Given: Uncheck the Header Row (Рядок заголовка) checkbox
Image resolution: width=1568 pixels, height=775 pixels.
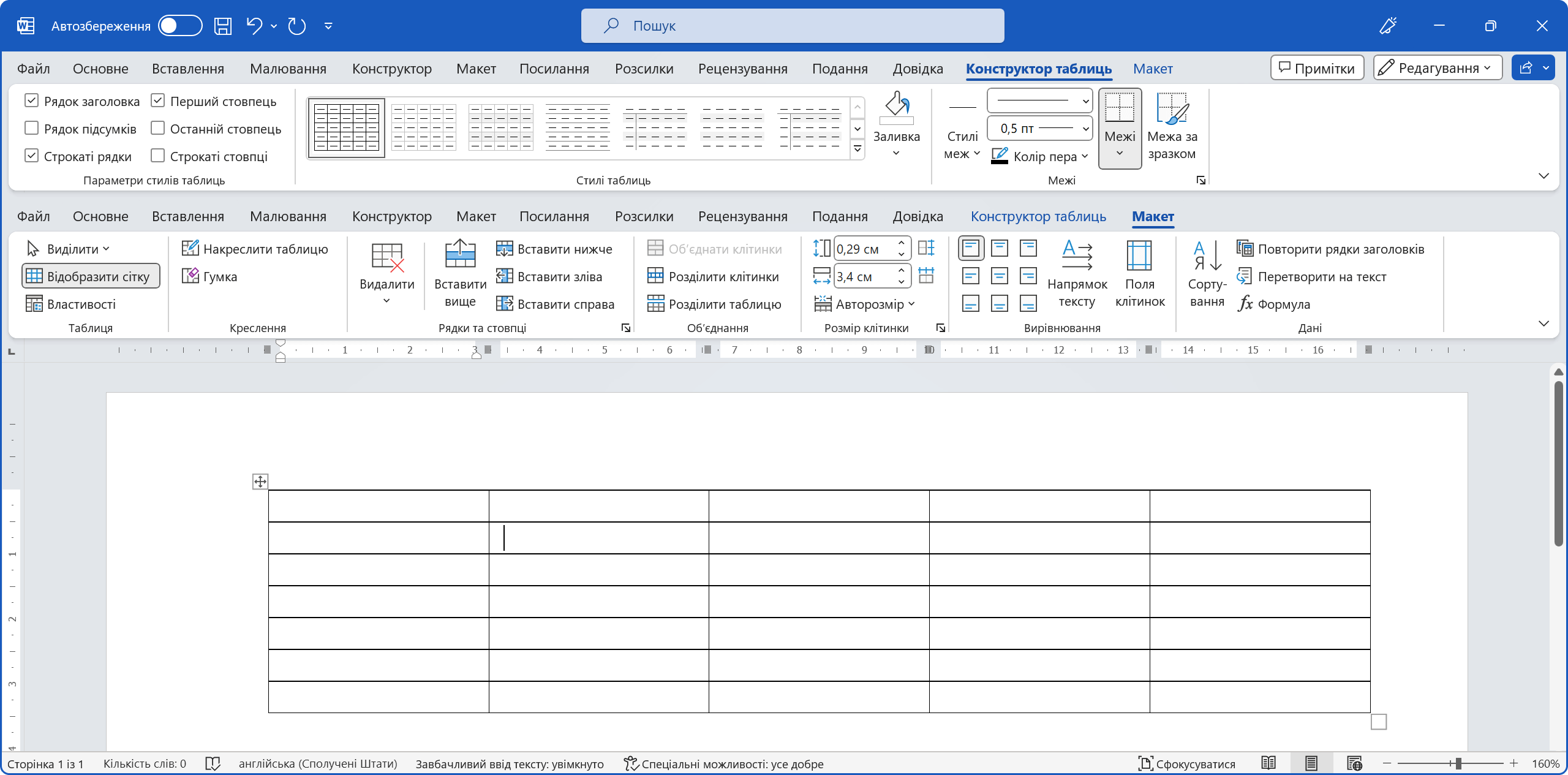Looking at the screenshot, I should click(x=32, y=100).
